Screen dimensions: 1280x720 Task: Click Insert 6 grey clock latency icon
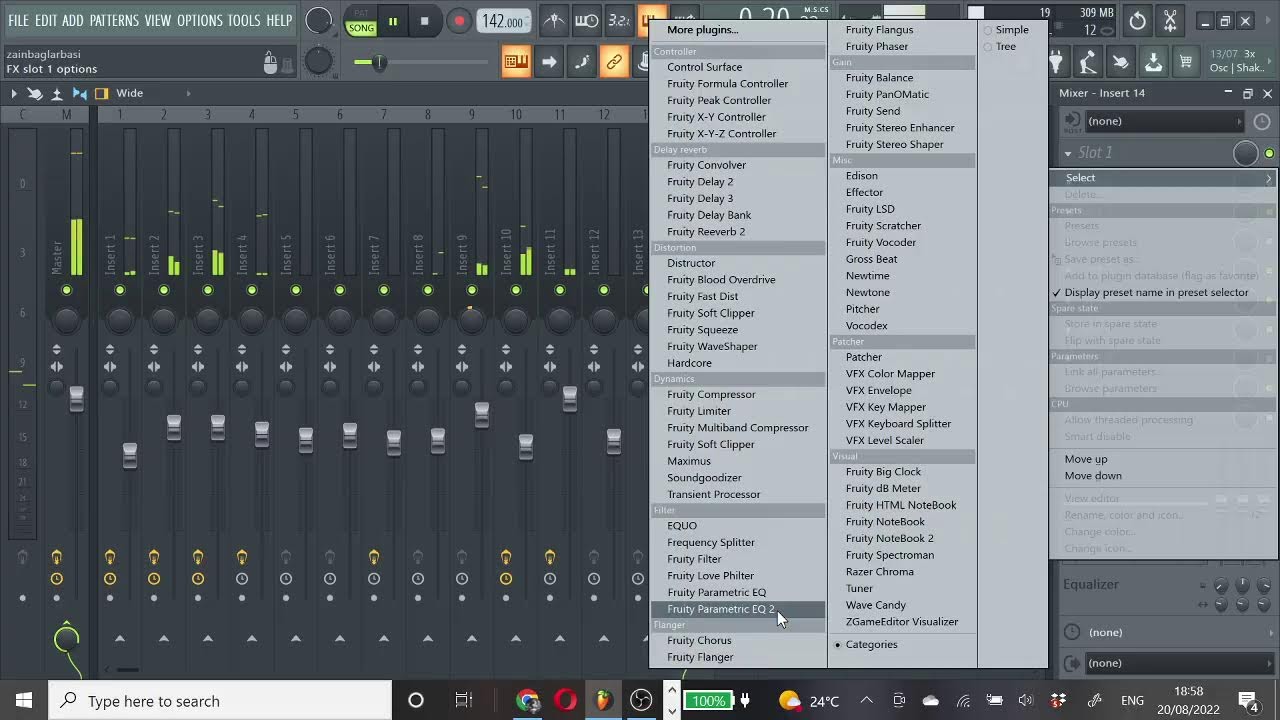(330, 579)
